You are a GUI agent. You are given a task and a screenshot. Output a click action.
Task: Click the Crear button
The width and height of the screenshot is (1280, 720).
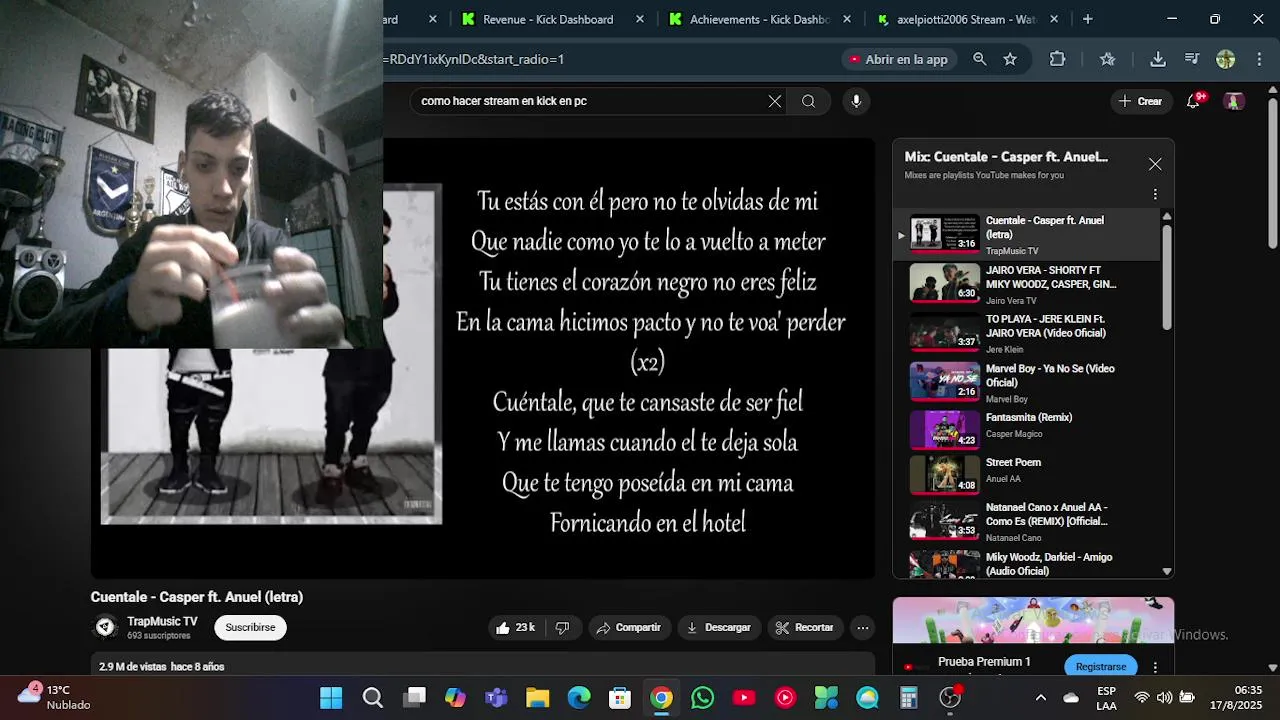[x=1141, y=101]
